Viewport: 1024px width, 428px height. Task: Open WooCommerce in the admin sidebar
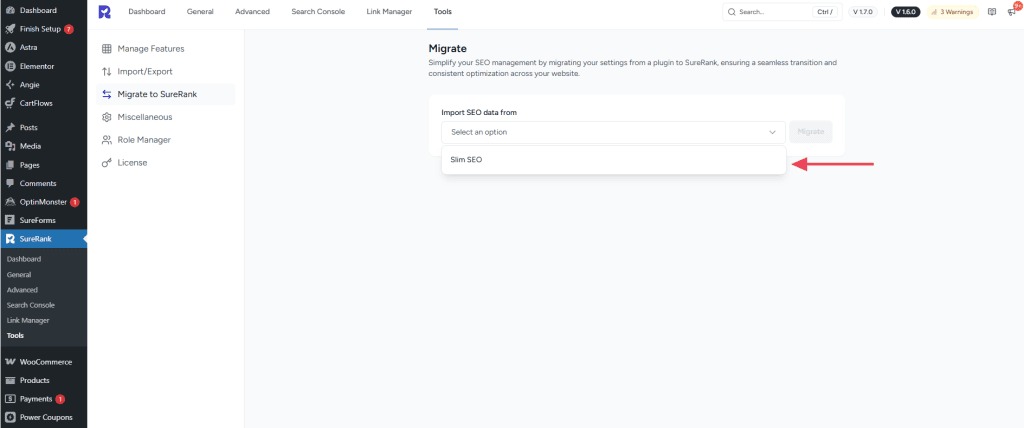(45, 362)
